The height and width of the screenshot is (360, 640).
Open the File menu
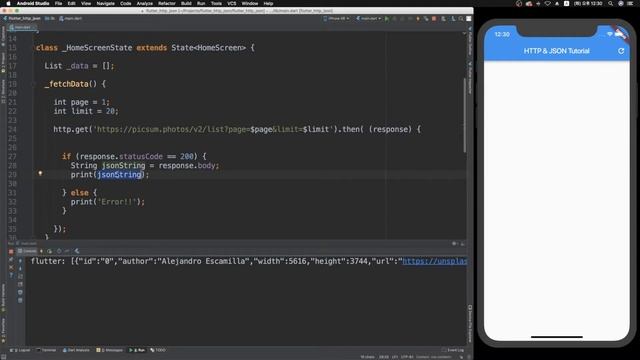[58, 3]
